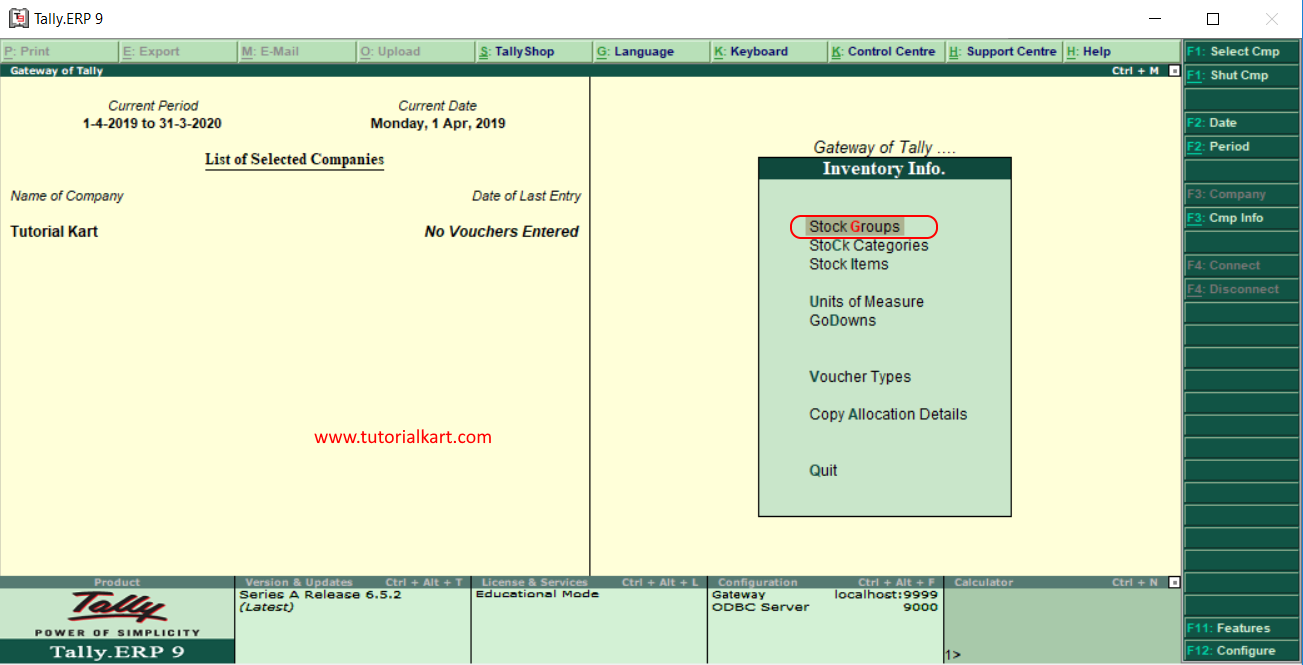Click the Tally.ERP 9 title bar icon
Screen dimensions: 1303x665
(x=18, y=18)
